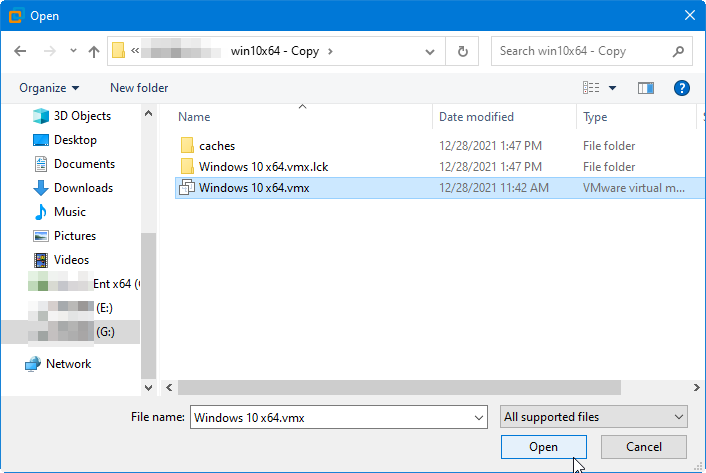Go back using the back arrow
Image resolution: width=706 pixels, height=473 pixels.
point(20,51)
